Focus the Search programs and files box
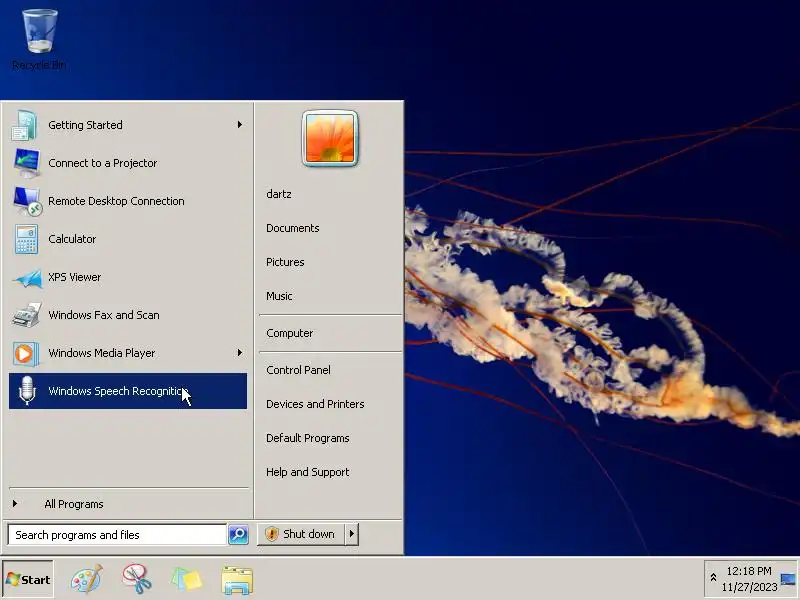The image size is (800, 600). click(x=117, y=535)
